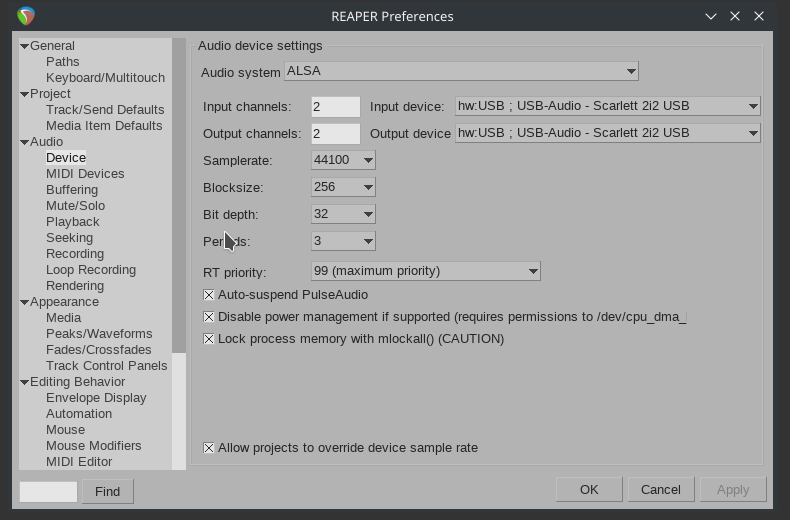
Task: Select the Mouse preferences page
Action: pos(65,430)
